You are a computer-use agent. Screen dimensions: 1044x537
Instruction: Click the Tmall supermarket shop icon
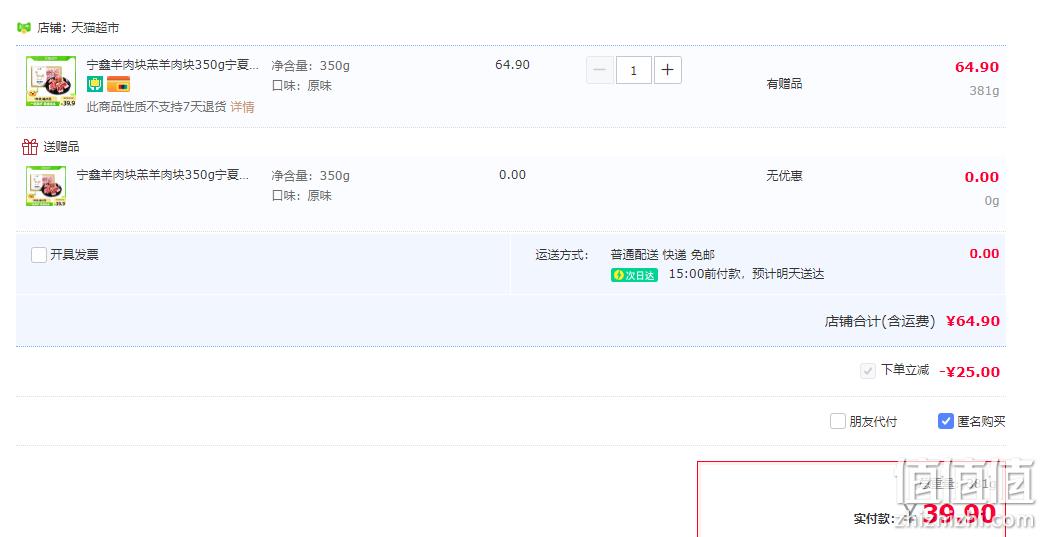point(24,28)
